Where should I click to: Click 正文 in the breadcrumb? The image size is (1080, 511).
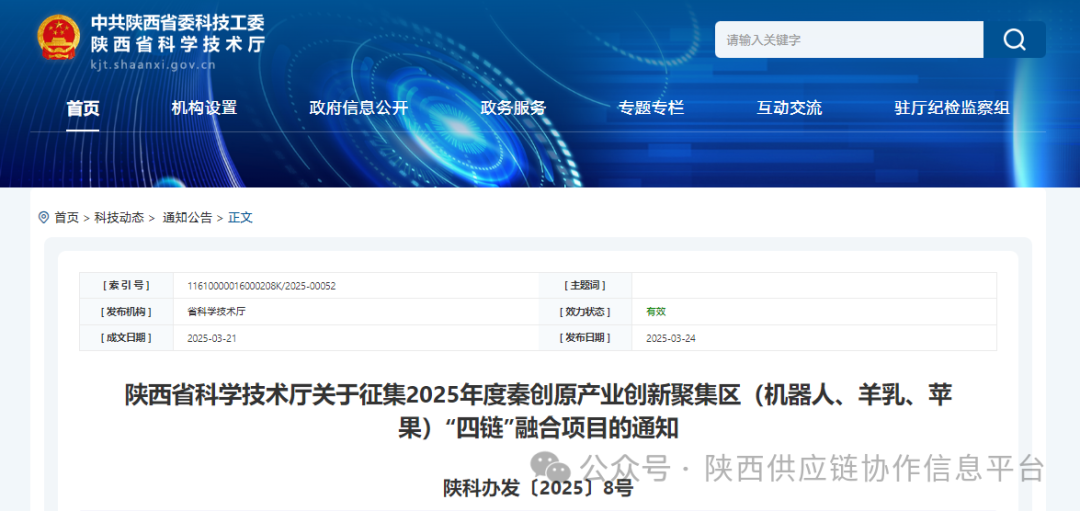click(240, 218)
